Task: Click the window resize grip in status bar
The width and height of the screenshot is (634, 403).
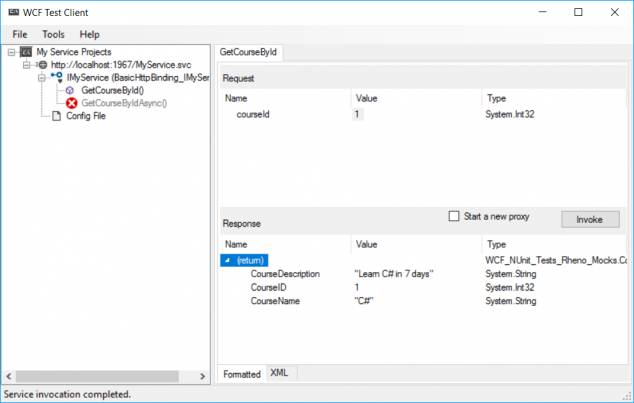Action: (x=627, y=396)
